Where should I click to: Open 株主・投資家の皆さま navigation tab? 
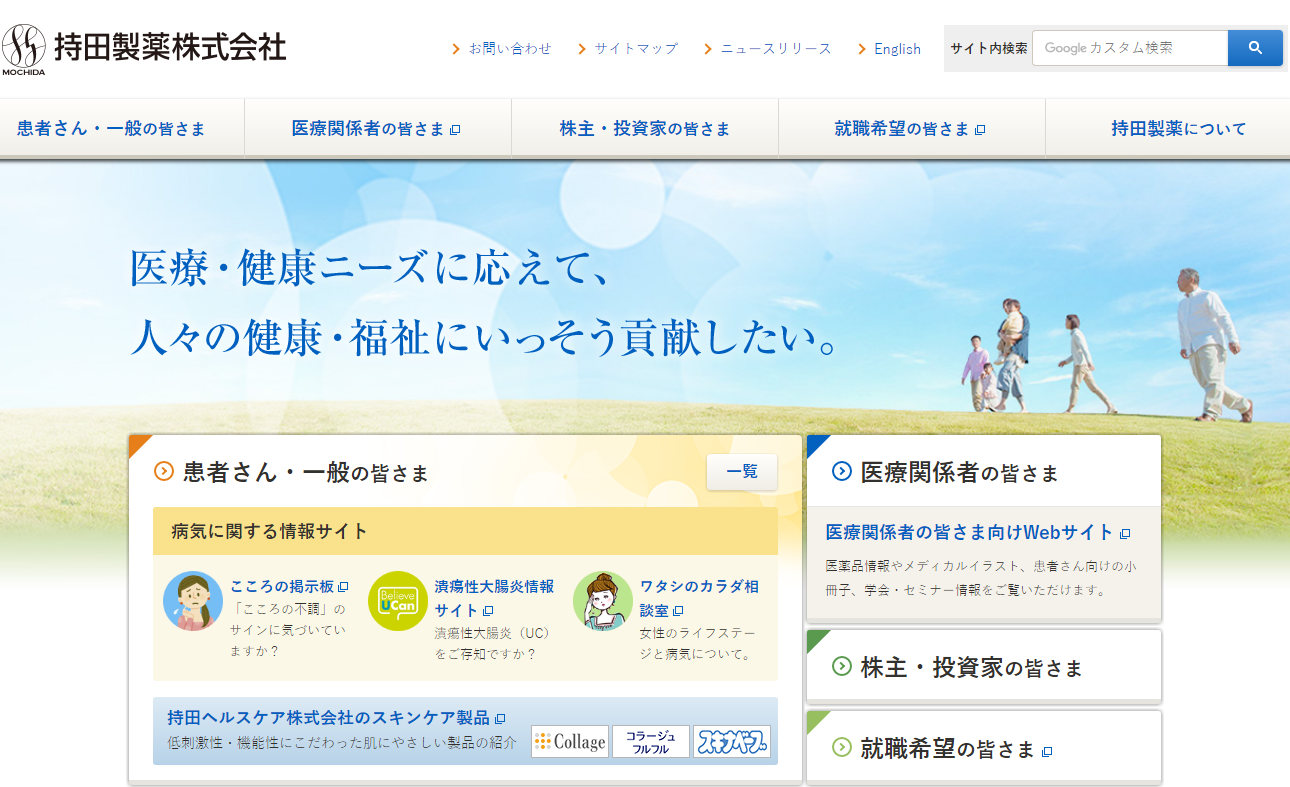click(x=645, y=128)
